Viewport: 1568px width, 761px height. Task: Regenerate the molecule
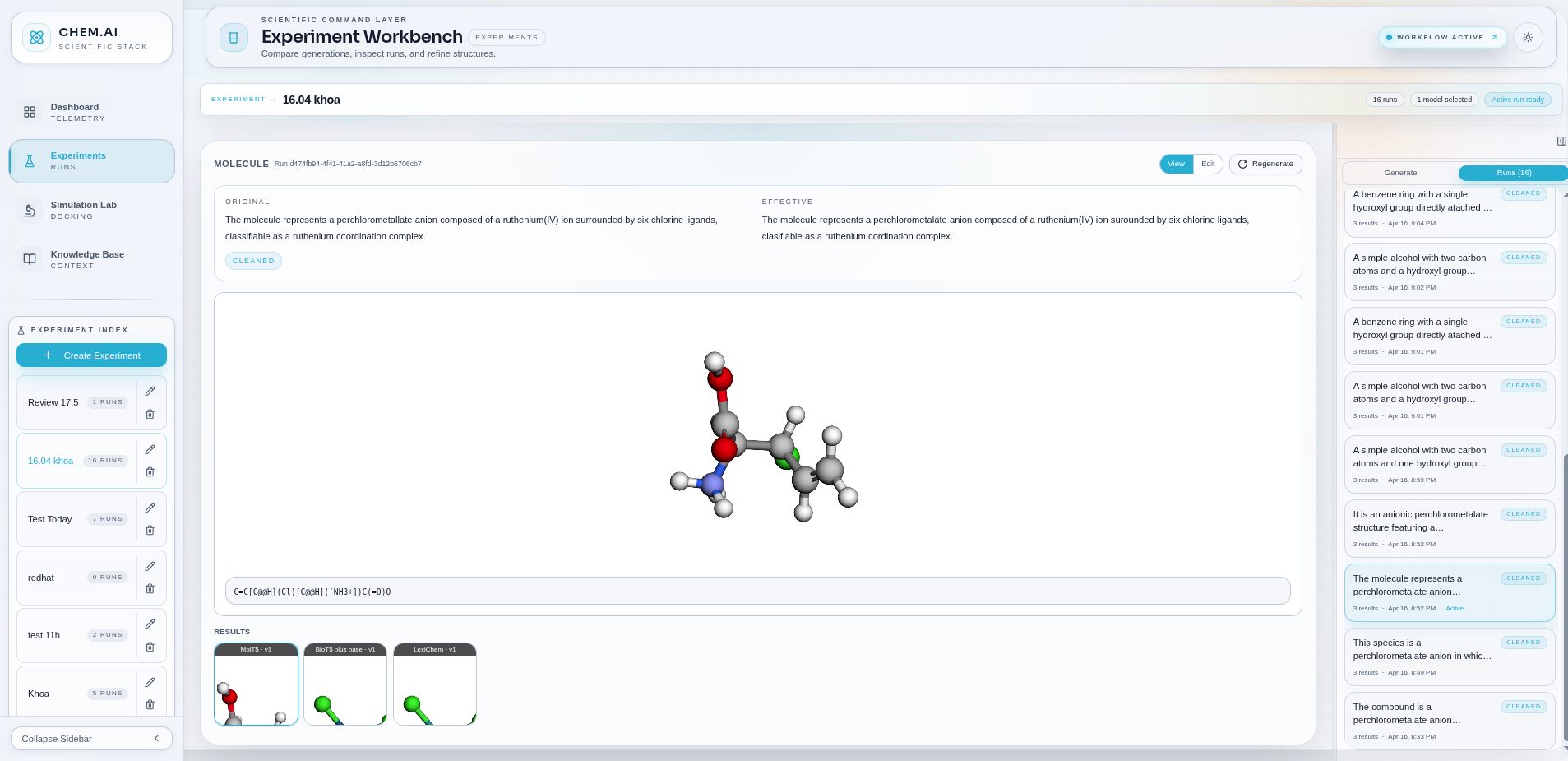coord(1265,164)
